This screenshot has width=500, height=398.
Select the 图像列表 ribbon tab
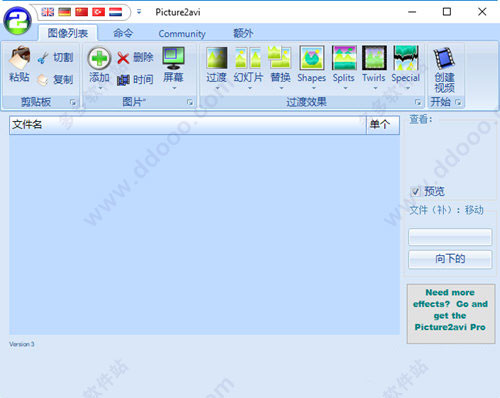tap(68, 33)
